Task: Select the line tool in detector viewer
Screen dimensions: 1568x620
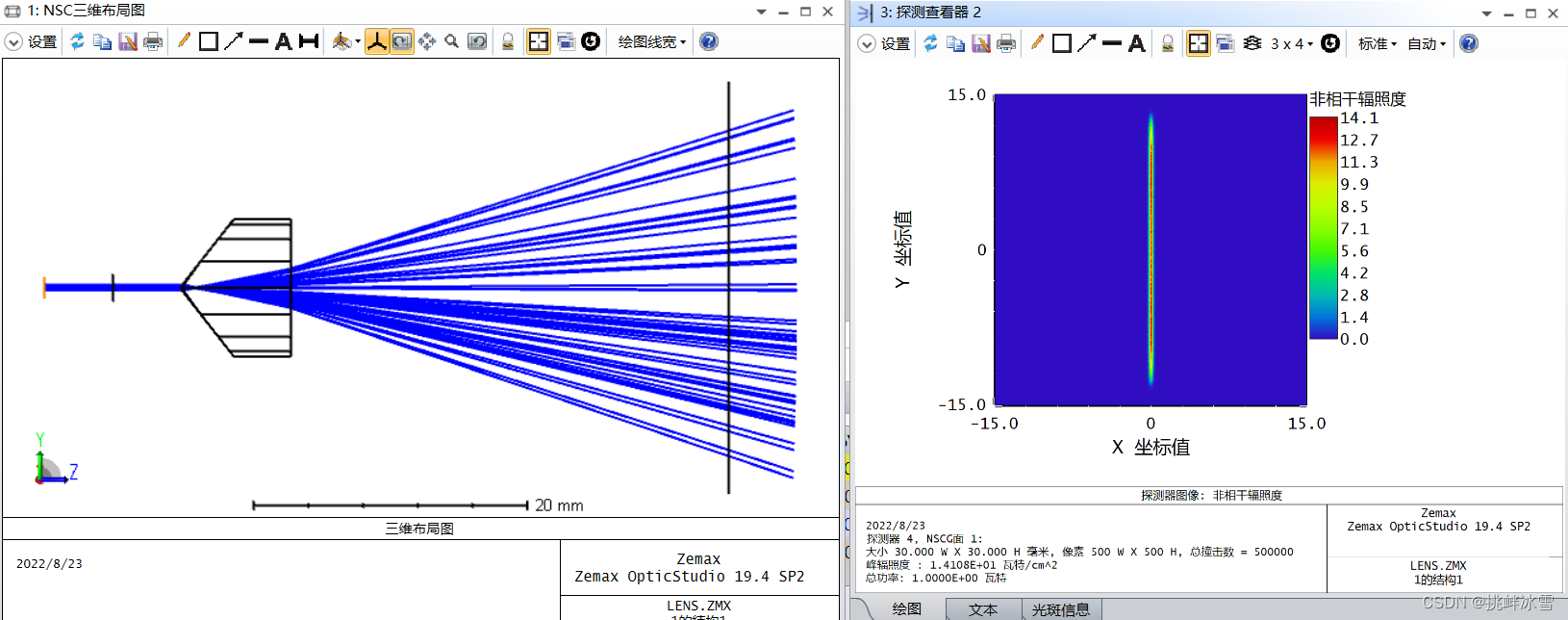Action: click(x=1111, y=43)
